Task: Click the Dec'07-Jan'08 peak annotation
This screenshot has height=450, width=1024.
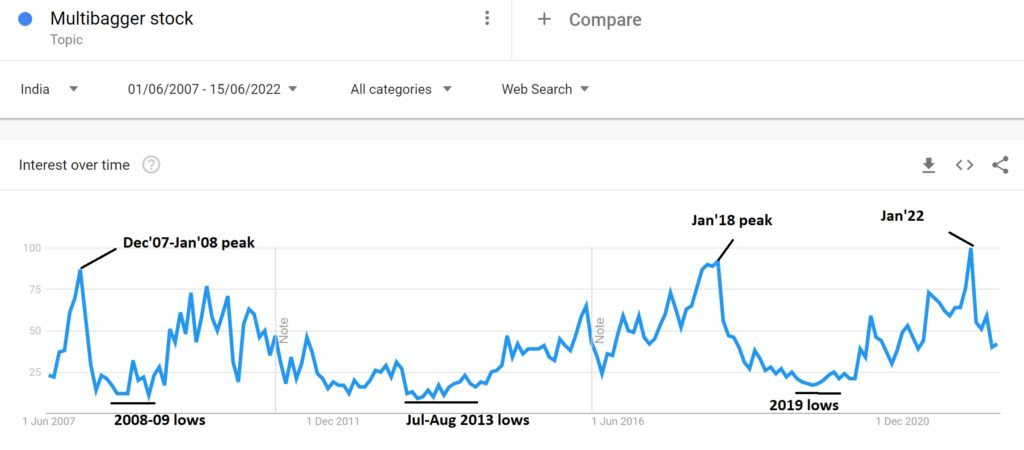Action: pos(188,242)
